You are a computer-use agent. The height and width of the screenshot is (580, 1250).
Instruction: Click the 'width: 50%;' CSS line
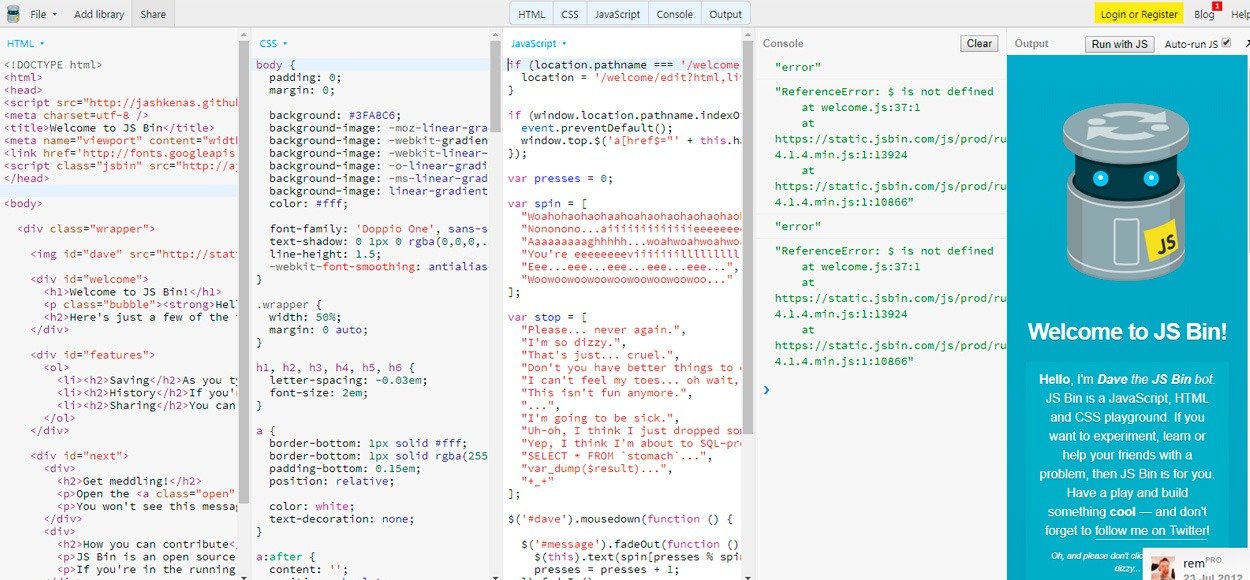(305, 317)
